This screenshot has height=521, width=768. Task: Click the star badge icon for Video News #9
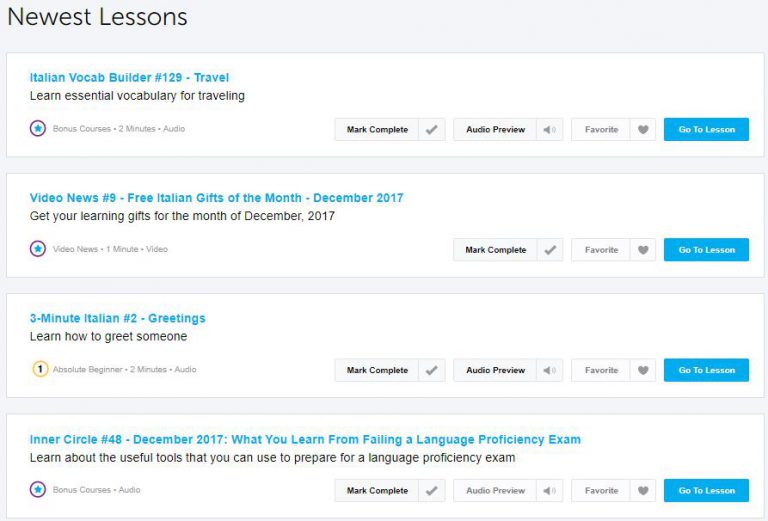pos(38,249)
